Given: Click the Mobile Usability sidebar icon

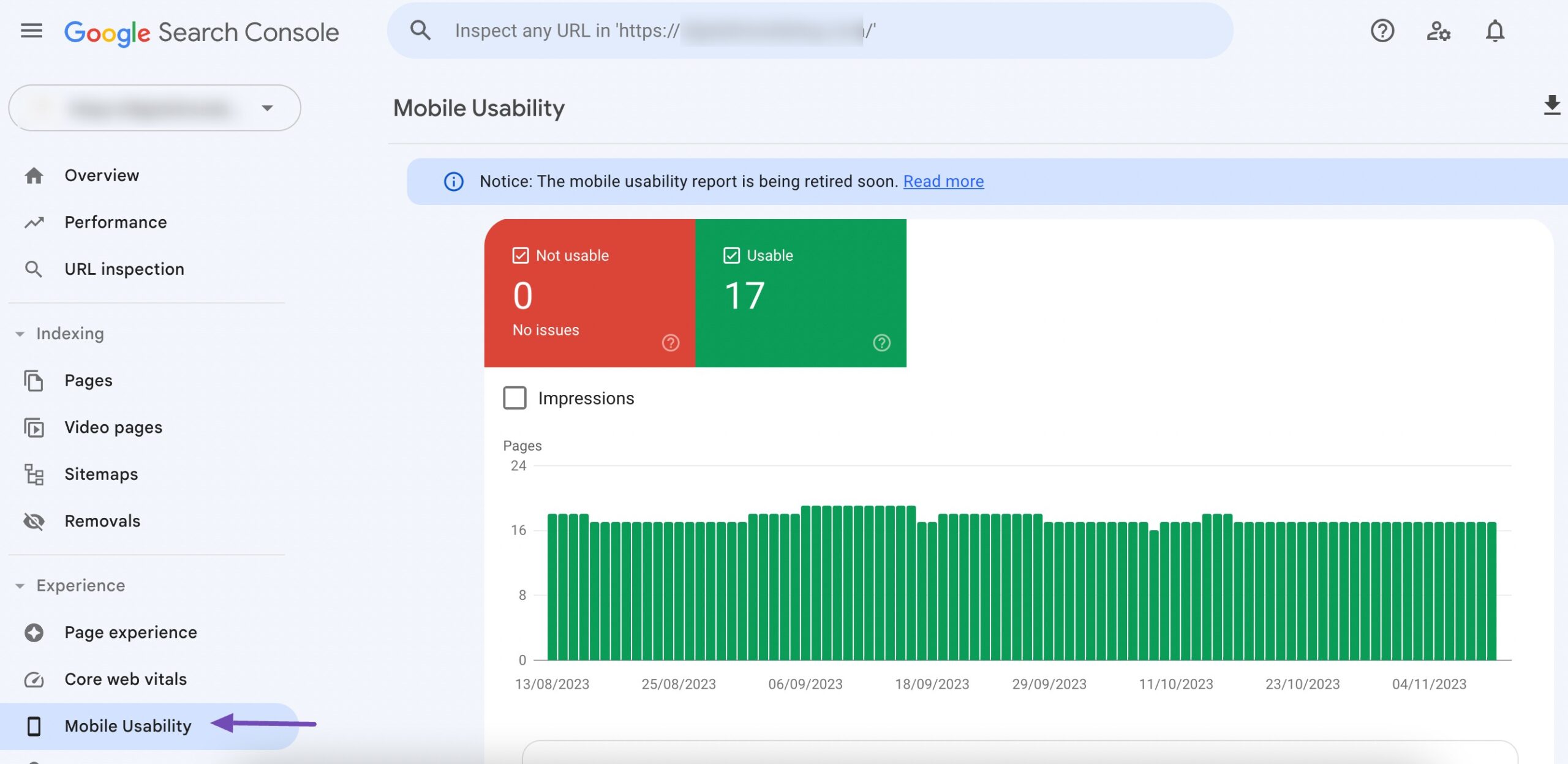Looking at the screenshot, I should click(x=33, y=725).
